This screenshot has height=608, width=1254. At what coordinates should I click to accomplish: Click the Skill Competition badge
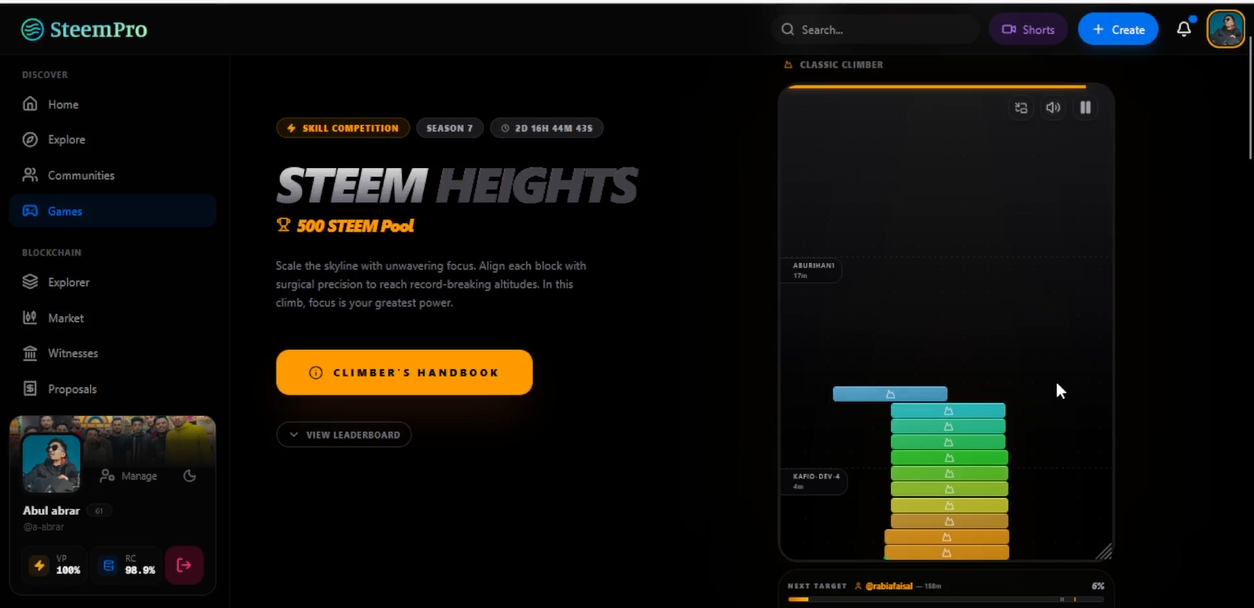point(343,128)
